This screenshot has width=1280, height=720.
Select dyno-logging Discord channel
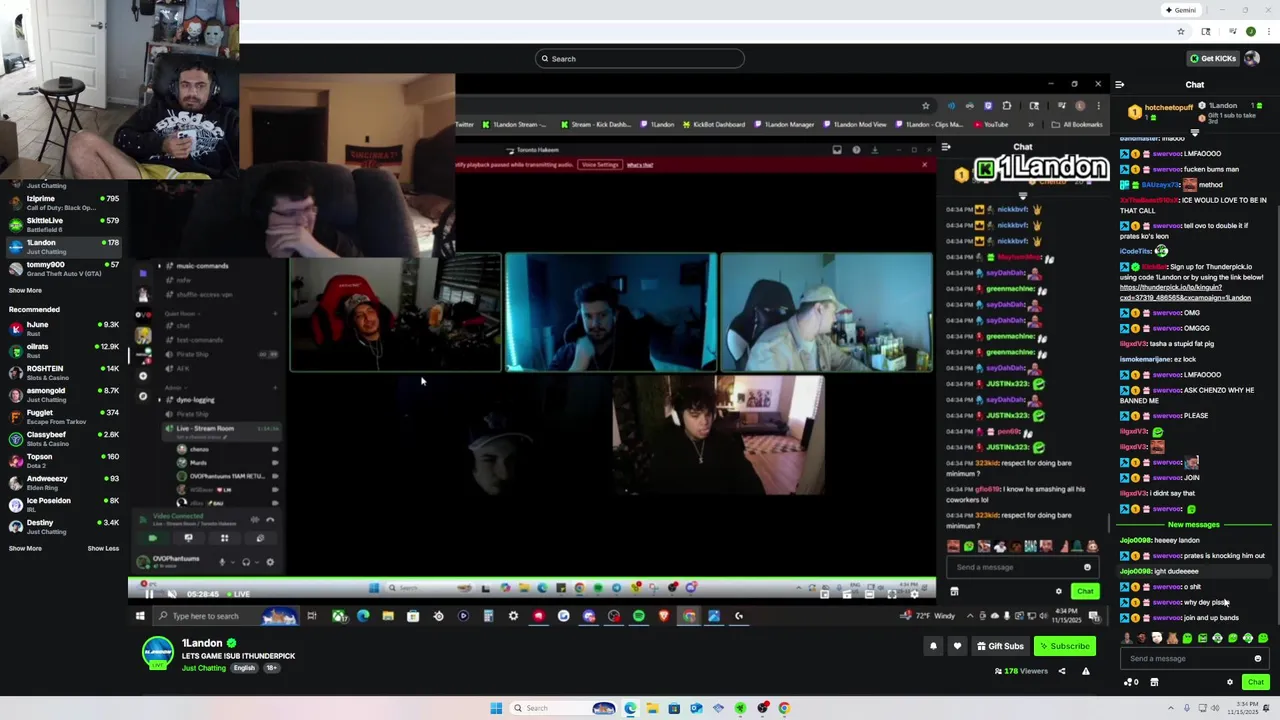point(196,400)
